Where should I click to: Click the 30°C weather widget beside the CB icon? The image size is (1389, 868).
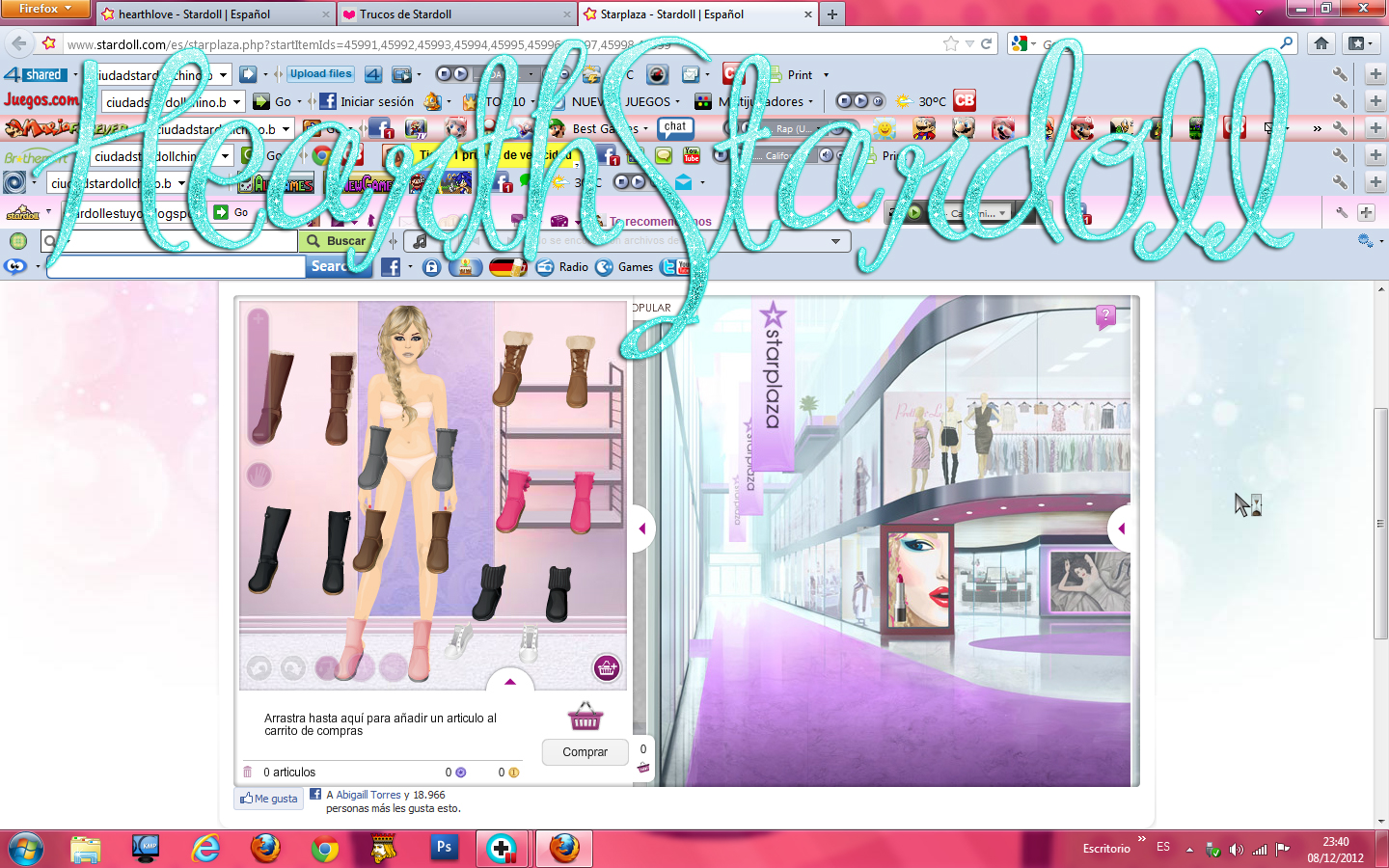[921, 101]
